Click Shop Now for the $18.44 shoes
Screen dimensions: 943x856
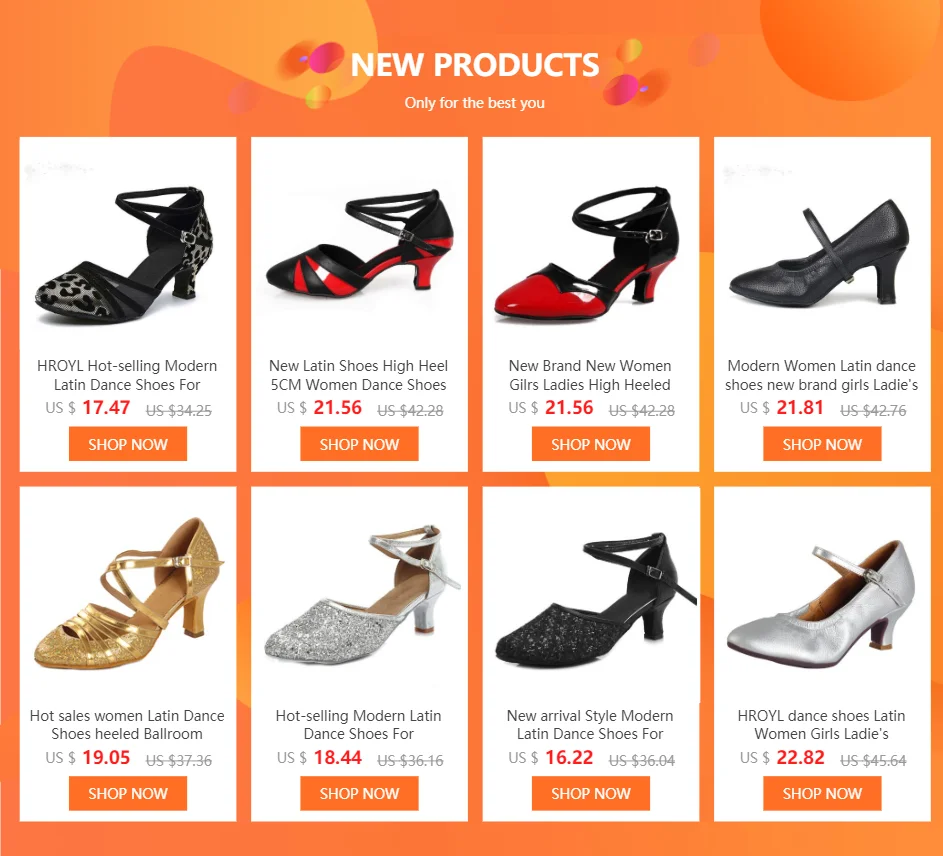[359, 793]
